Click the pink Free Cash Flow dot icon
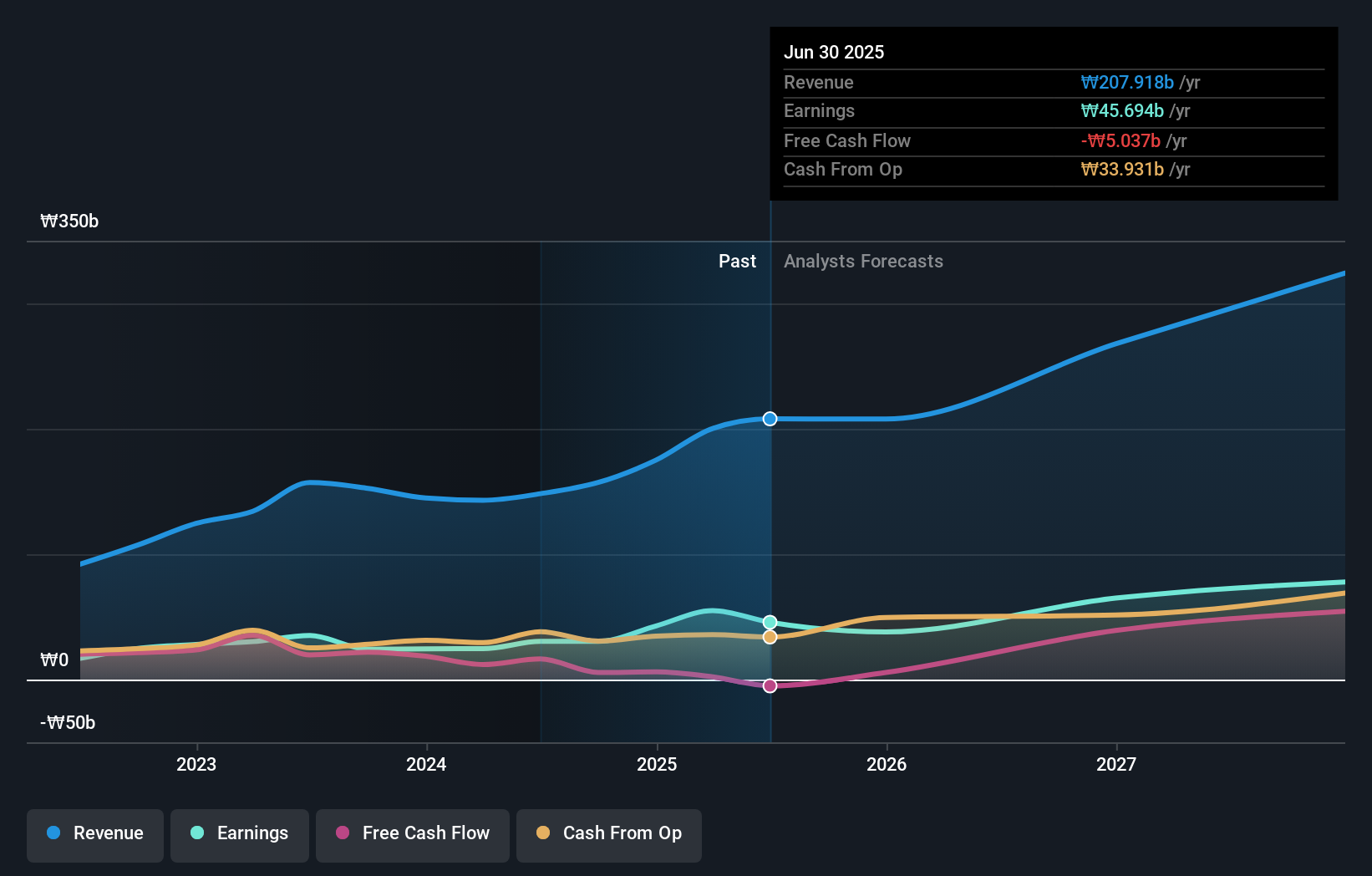Screen dimensions: 1372x876 click(343, 833)
